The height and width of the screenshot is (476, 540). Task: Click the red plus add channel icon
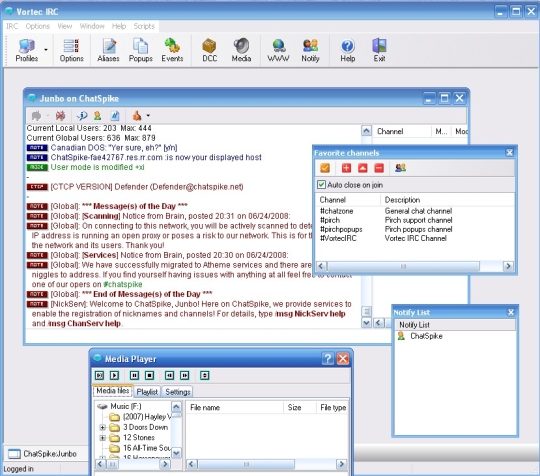click(346, 168)
